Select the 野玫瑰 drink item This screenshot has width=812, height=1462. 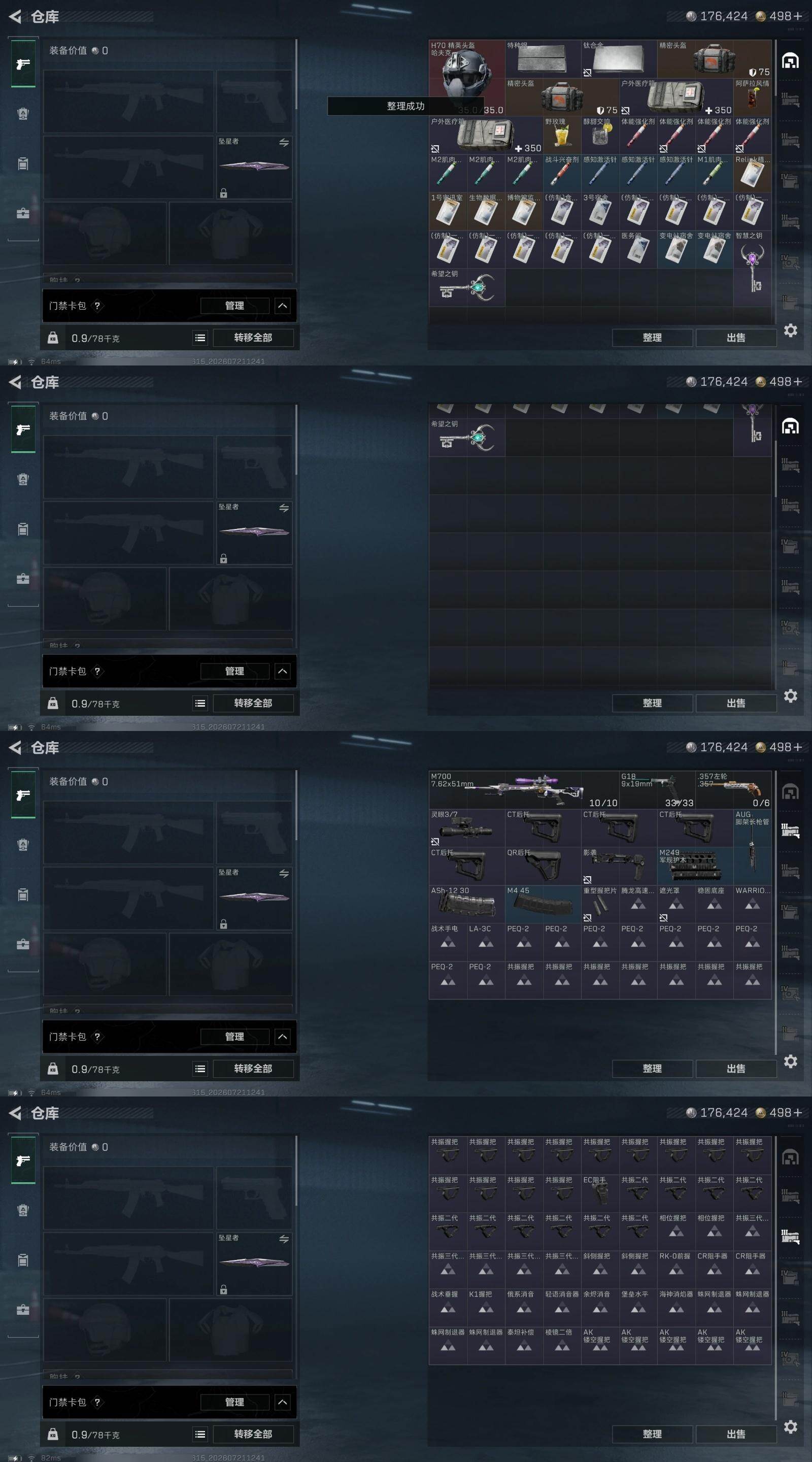click(562, 135)
